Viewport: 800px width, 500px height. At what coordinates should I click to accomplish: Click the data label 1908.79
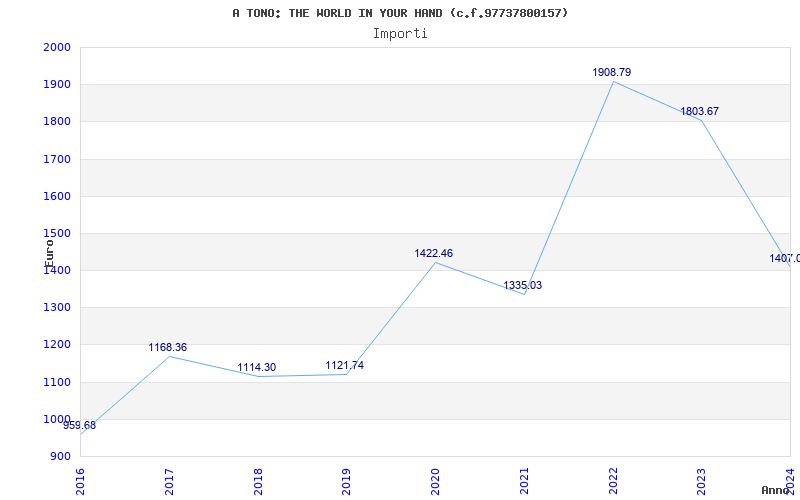point(611,72)
